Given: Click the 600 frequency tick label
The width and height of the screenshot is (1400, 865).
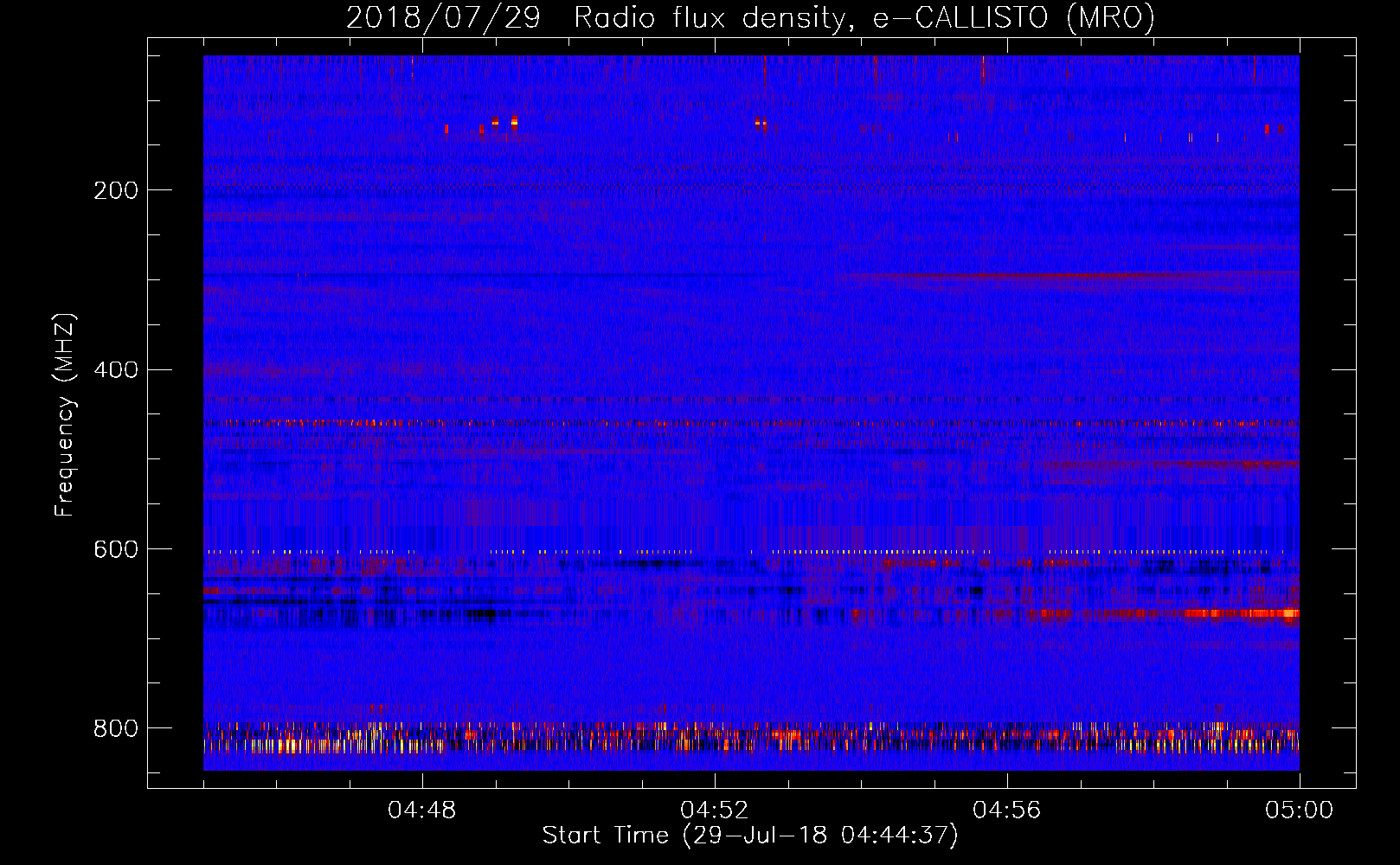Looking at the screenshot, I should point(116,549).
